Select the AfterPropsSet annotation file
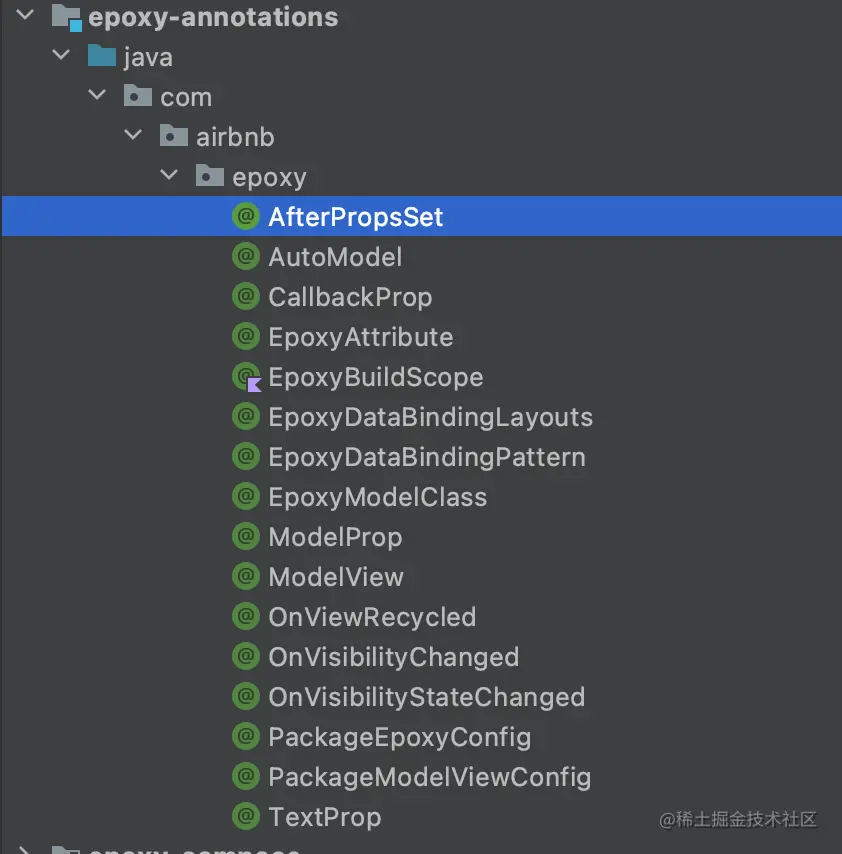The width and height of the screenshot is (842, 854). coord(355,217)
